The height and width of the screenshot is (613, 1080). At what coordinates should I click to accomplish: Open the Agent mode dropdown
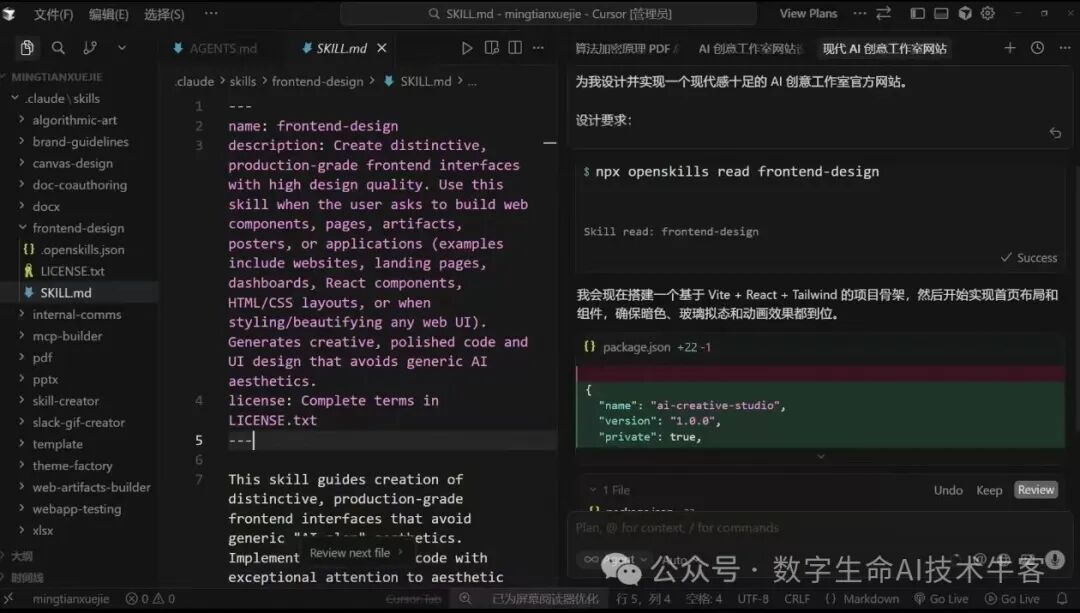click(x=624, y=560)
